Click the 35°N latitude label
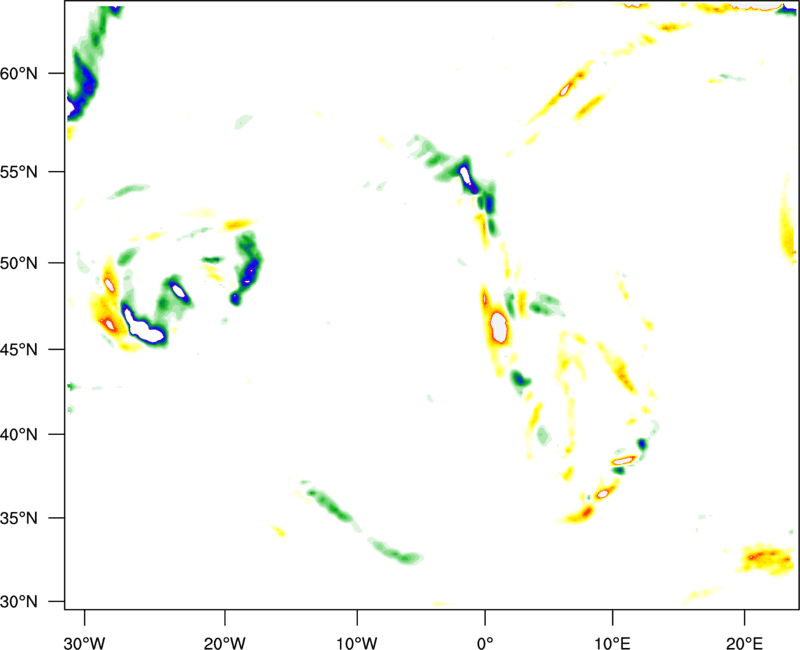This screenshot has height=650, width=800. [x=19, y=518]
